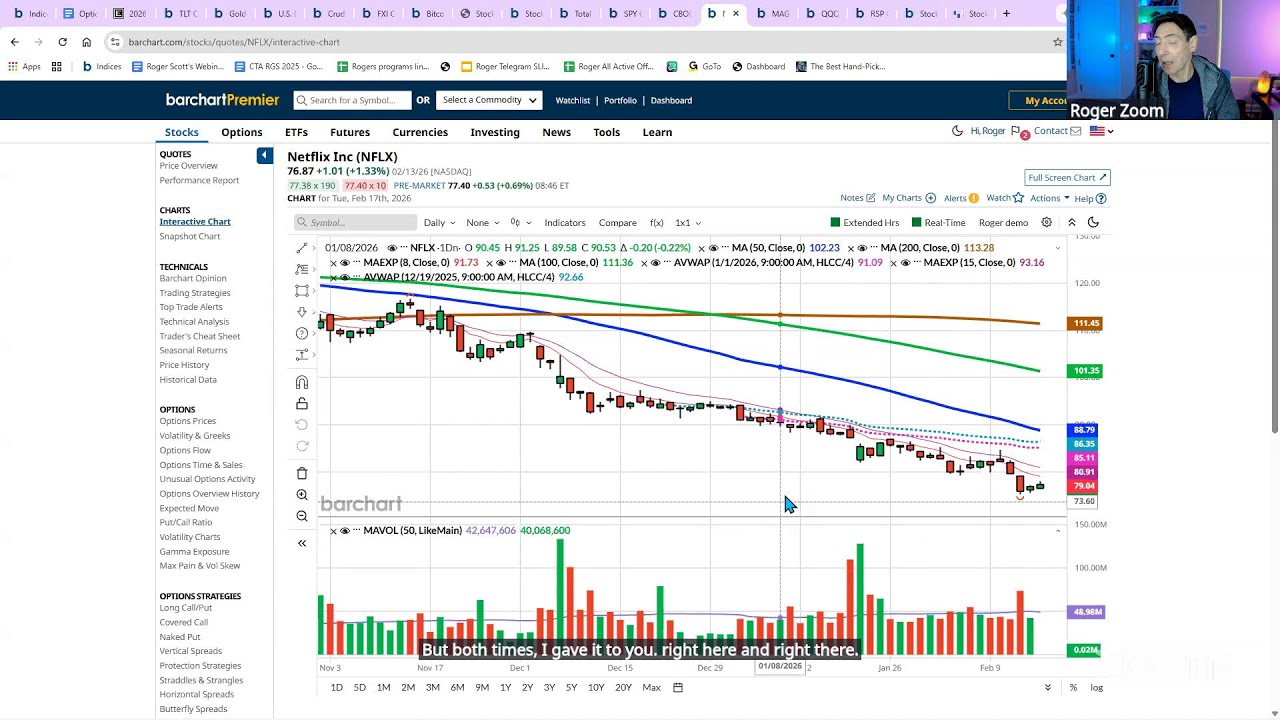
Task: Open chart settings gear
Action: click(1047, 223)
